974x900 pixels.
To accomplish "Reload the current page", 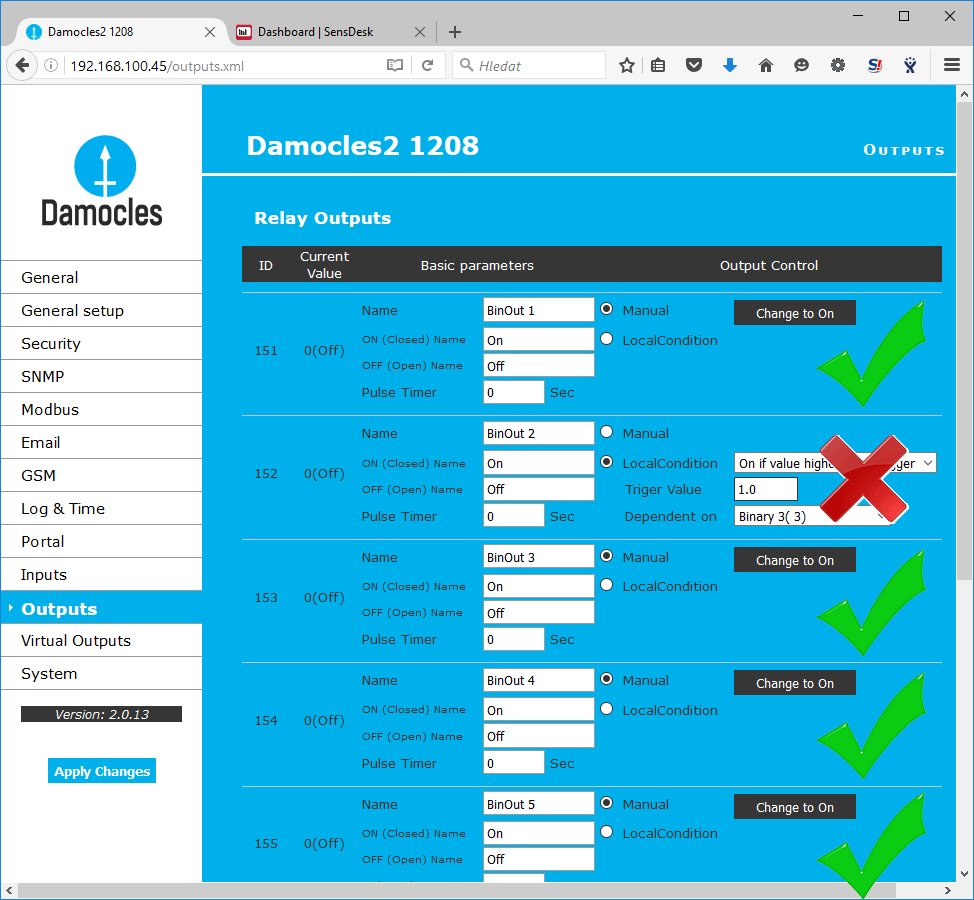I will 427,65.
